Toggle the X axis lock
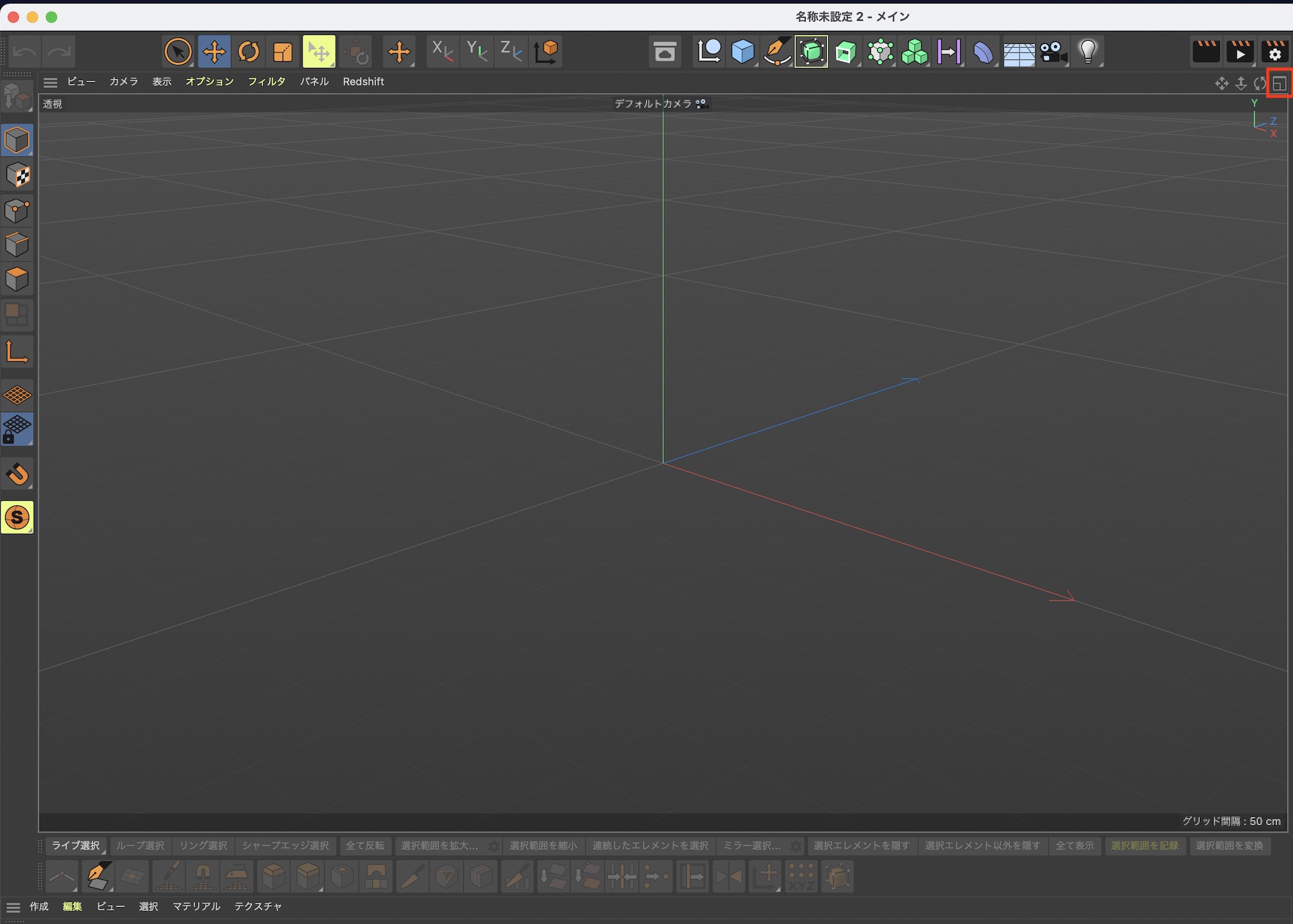The width and height of the screenshot is (1293, 924). 442,52
